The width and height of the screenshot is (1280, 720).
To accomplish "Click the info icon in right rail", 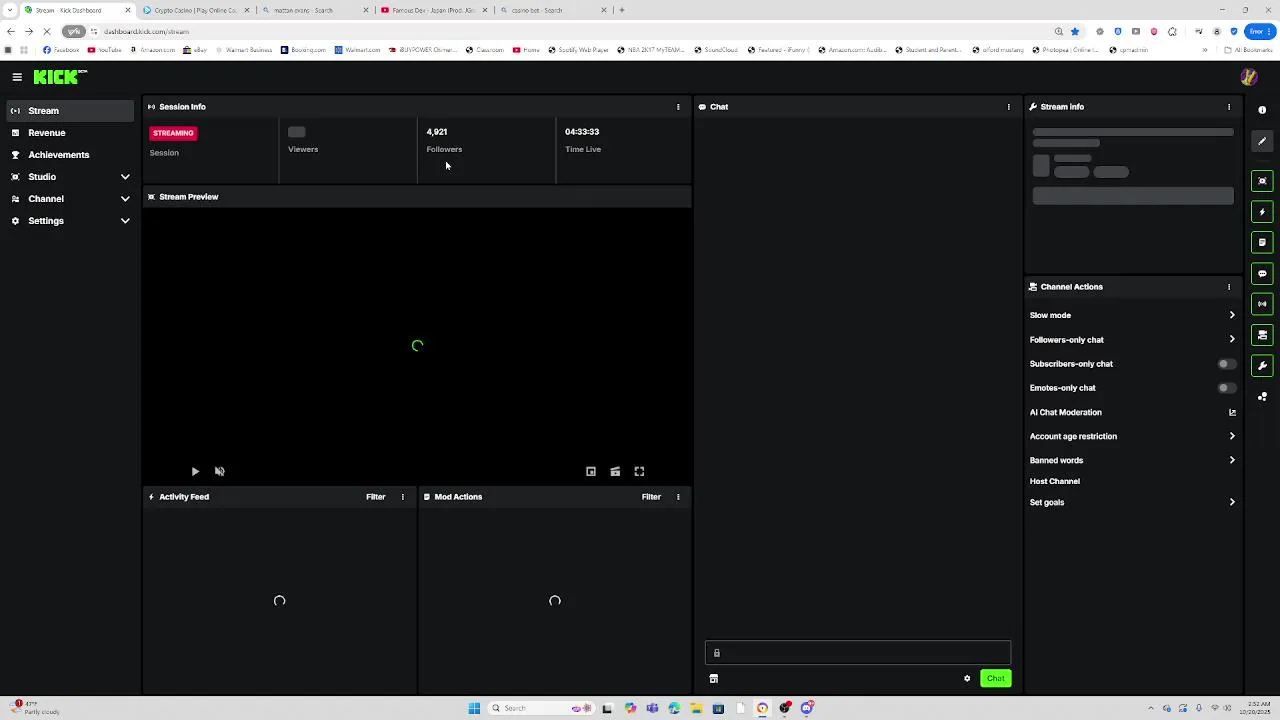I will point(1262,110).
